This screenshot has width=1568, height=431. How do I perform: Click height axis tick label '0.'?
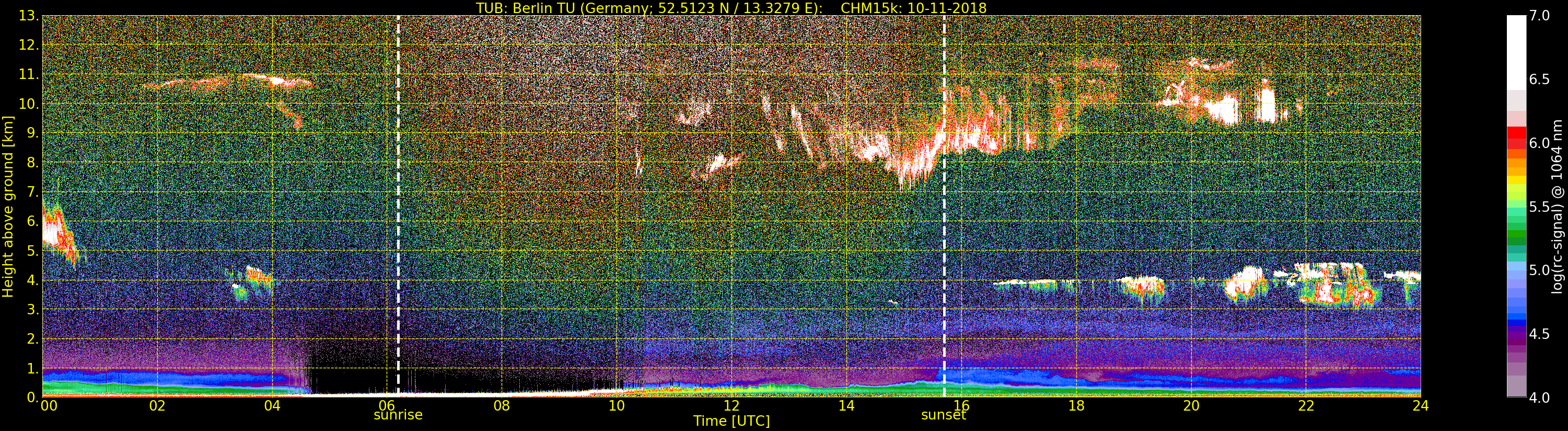coord(32,398)
